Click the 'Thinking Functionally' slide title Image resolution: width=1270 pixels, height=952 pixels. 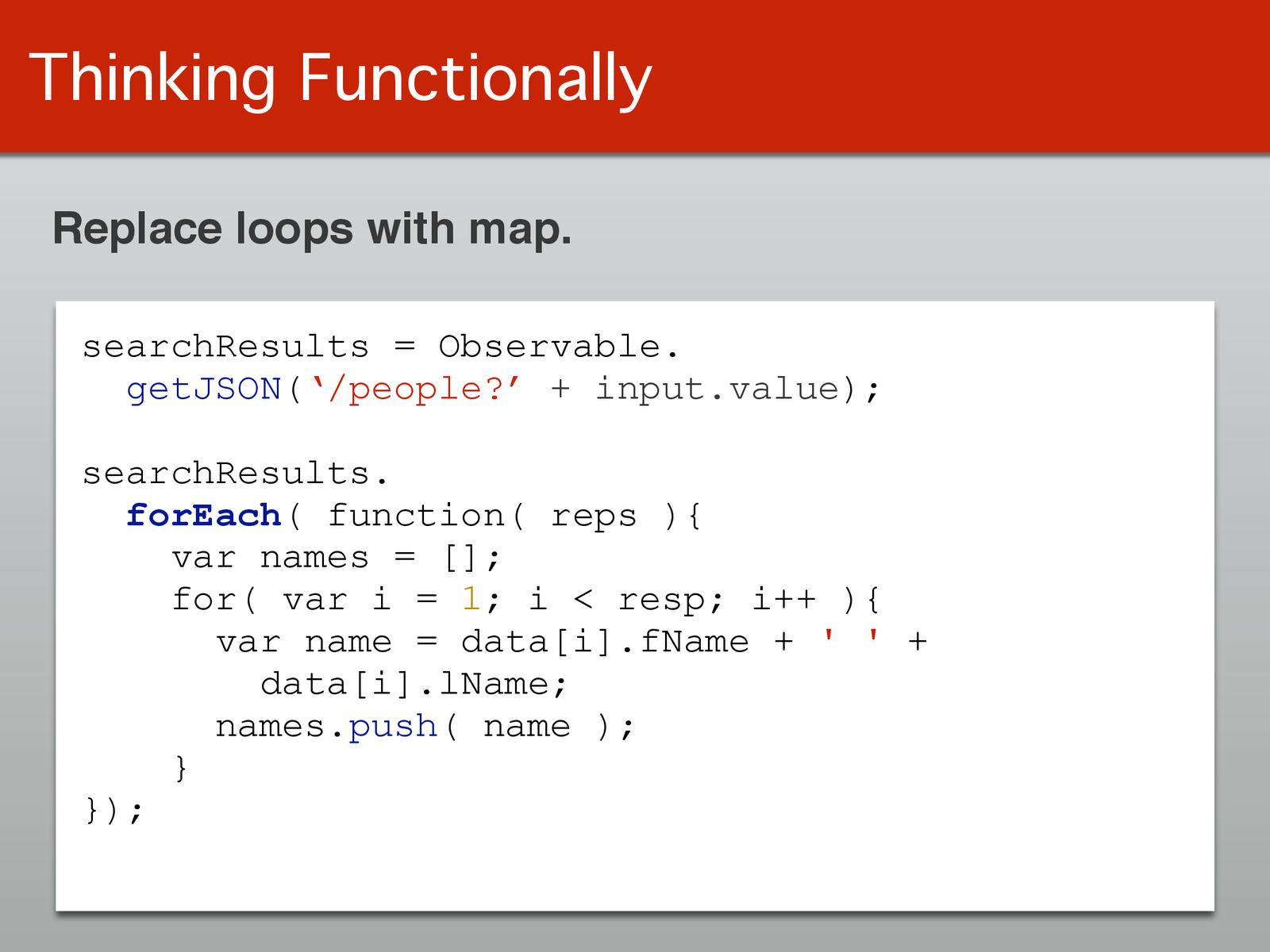point(341,79)
